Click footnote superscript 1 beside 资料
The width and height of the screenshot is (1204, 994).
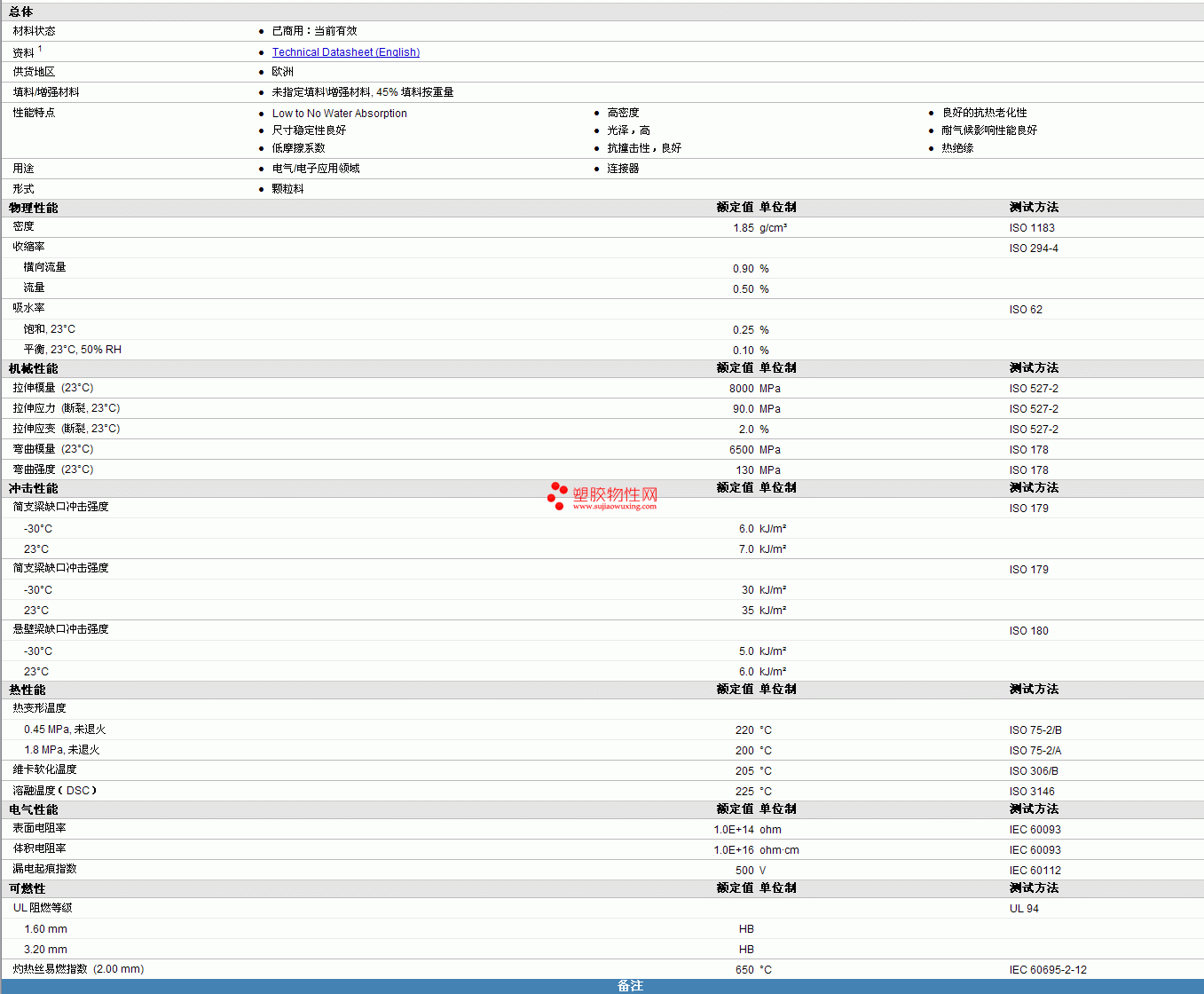(x=40, y=49)
